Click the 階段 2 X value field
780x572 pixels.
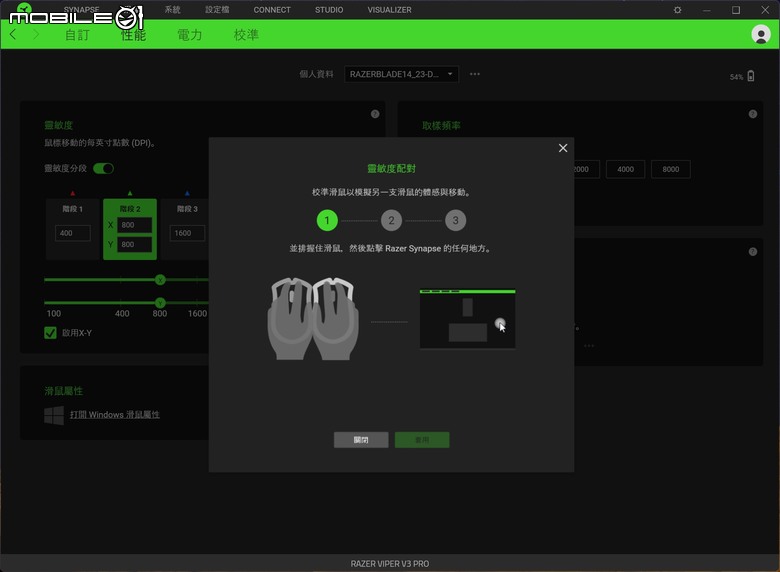click(135, 225)
